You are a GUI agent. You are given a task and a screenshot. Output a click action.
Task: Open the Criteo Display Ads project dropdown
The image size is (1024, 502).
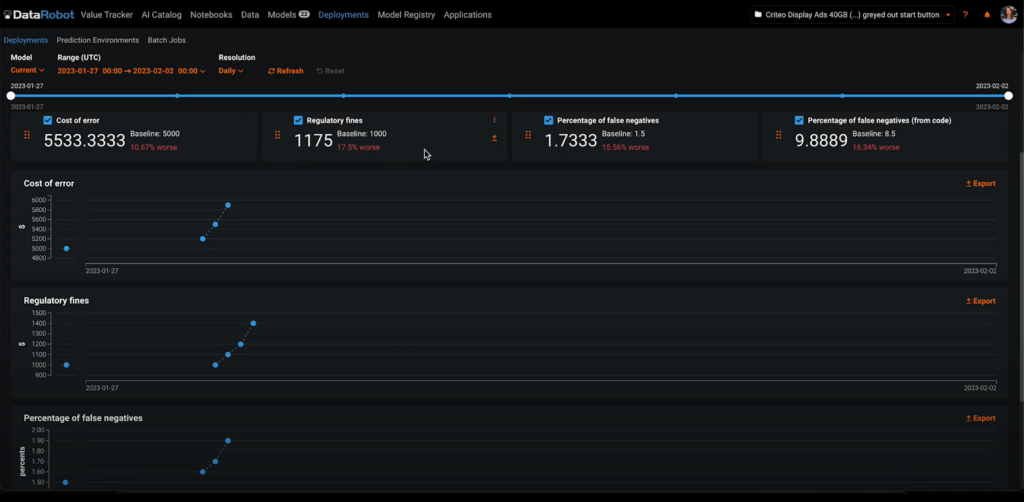(850, 15)
